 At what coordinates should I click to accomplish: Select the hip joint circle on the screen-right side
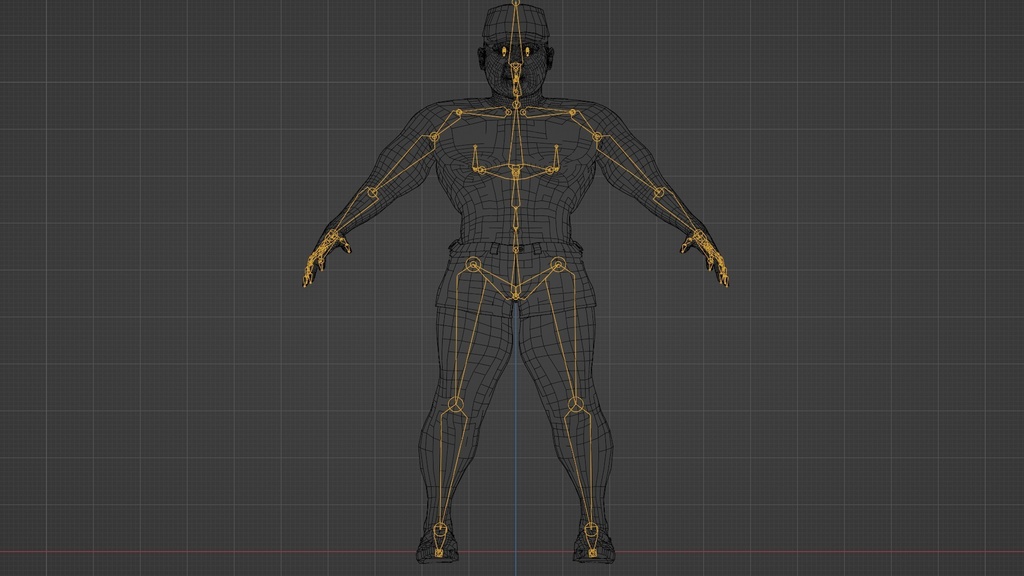click(x=558, y=264)
